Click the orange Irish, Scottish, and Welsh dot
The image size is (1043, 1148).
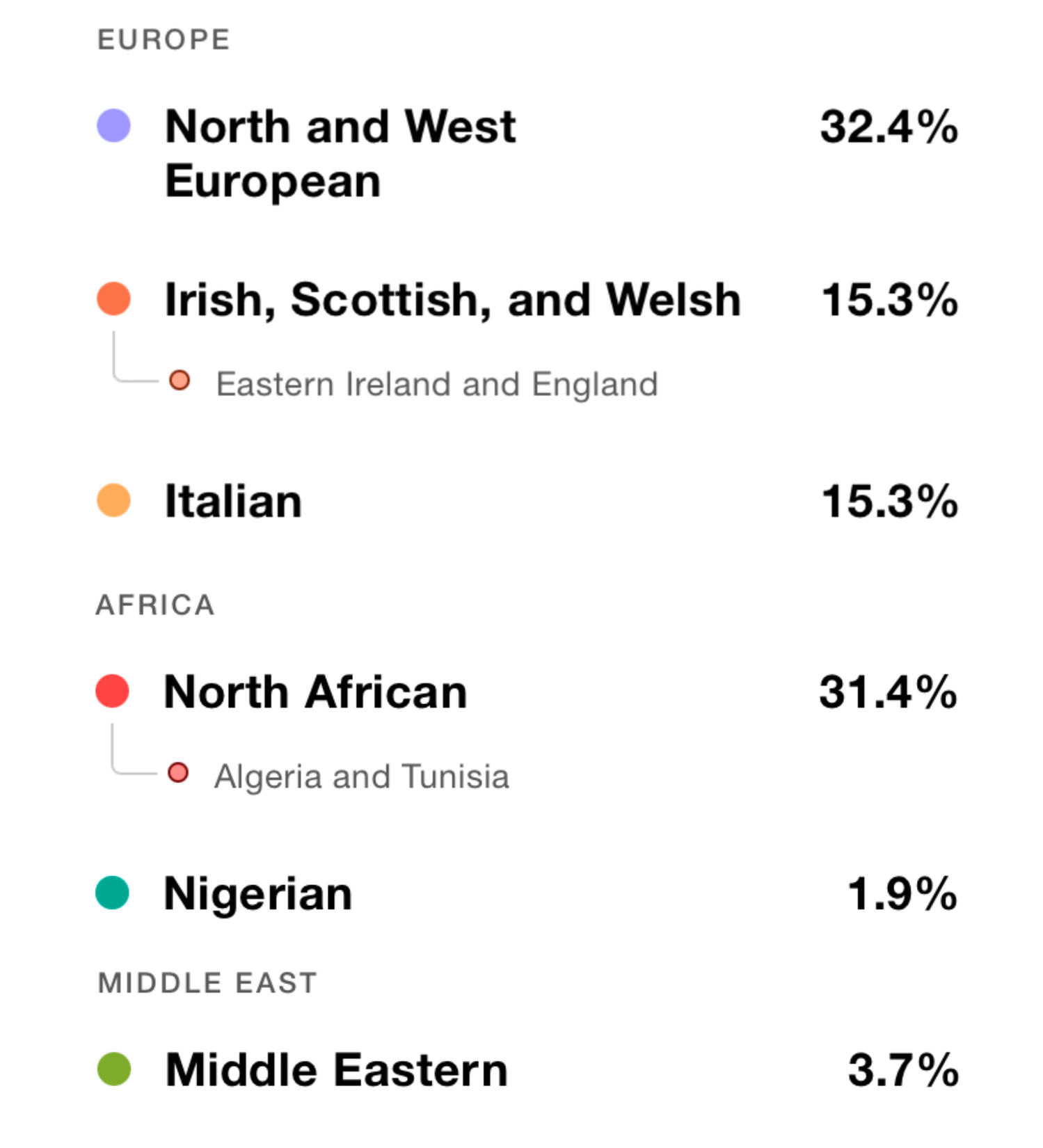click(113, 299)
